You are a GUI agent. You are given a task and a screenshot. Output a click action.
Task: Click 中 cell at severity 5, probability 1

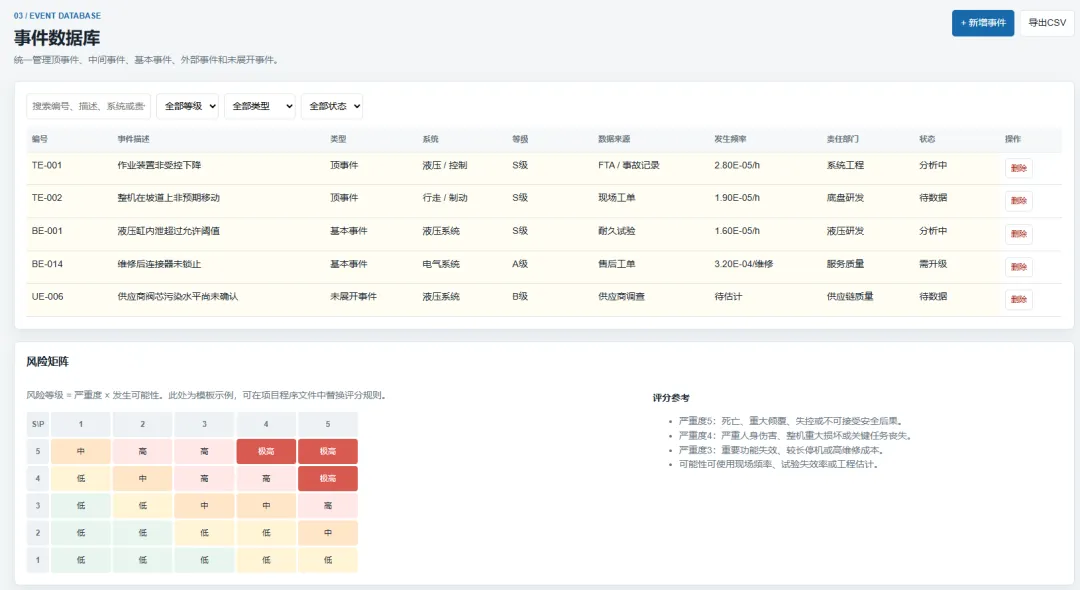pos(81,452)
